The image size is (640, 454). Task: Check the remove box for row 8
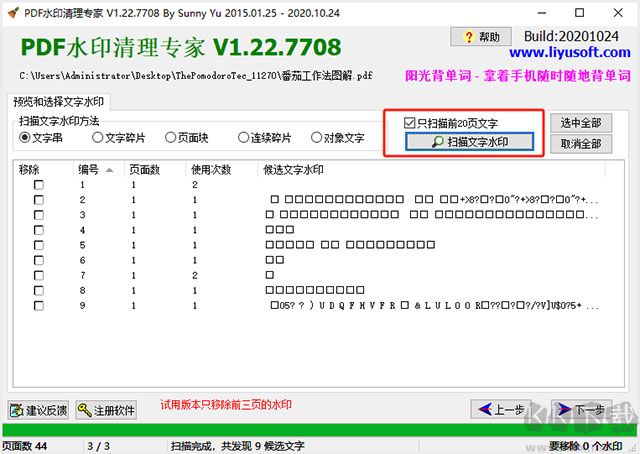pos(39,291)
